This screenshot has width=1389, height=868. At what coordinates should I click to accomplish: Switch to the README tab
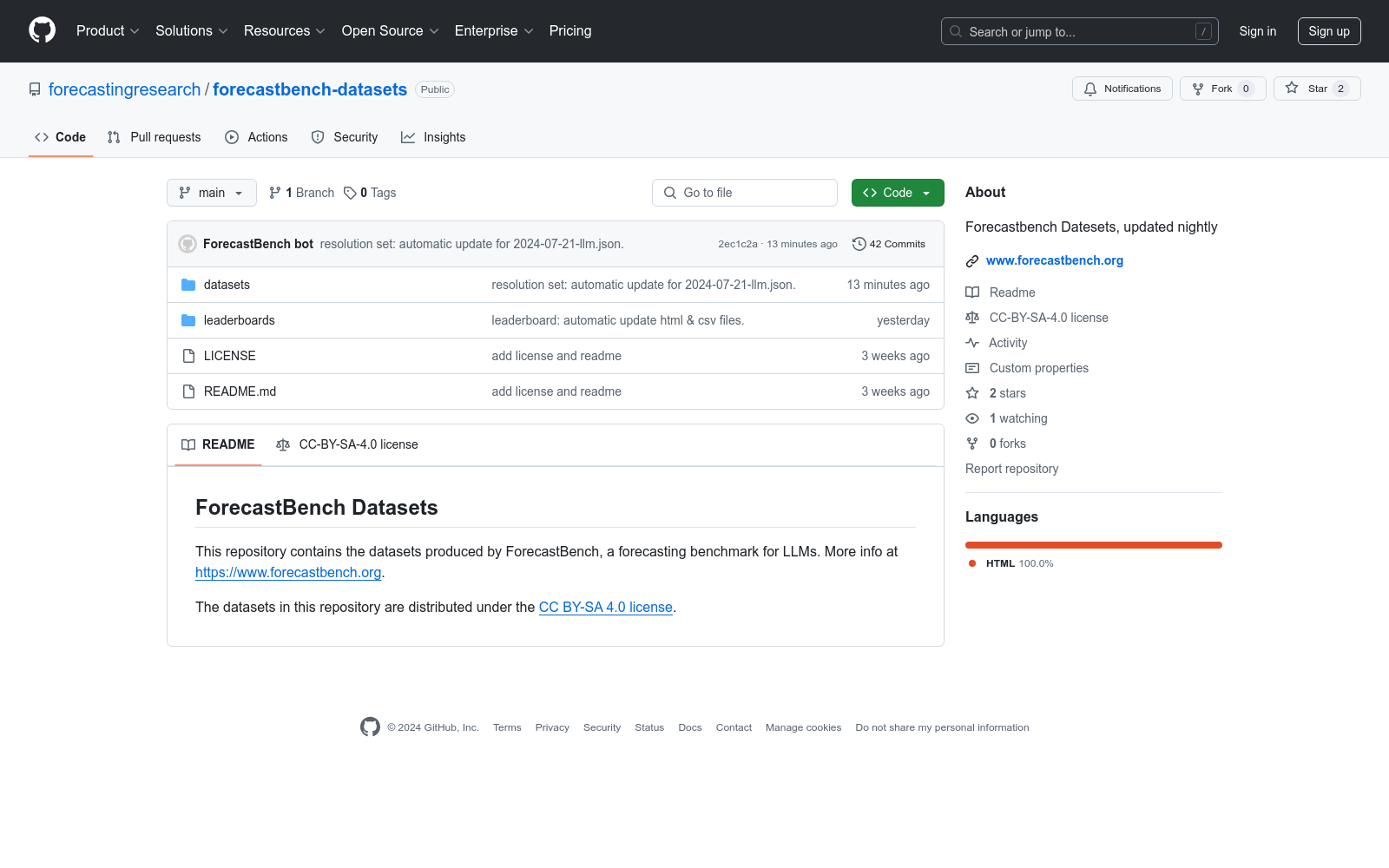pyautogui.click(x=218, y=444)
